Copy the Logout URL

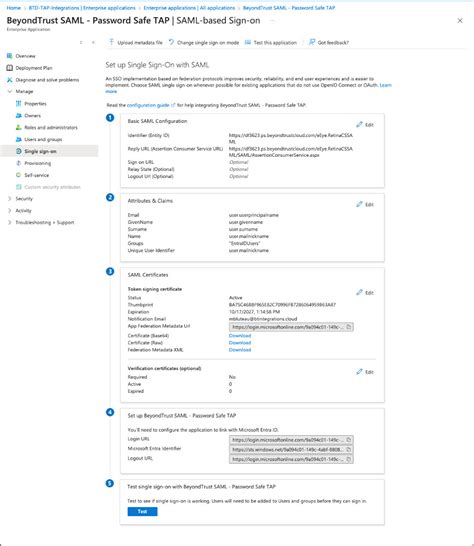pyautogui.click(x=349, y=459)
